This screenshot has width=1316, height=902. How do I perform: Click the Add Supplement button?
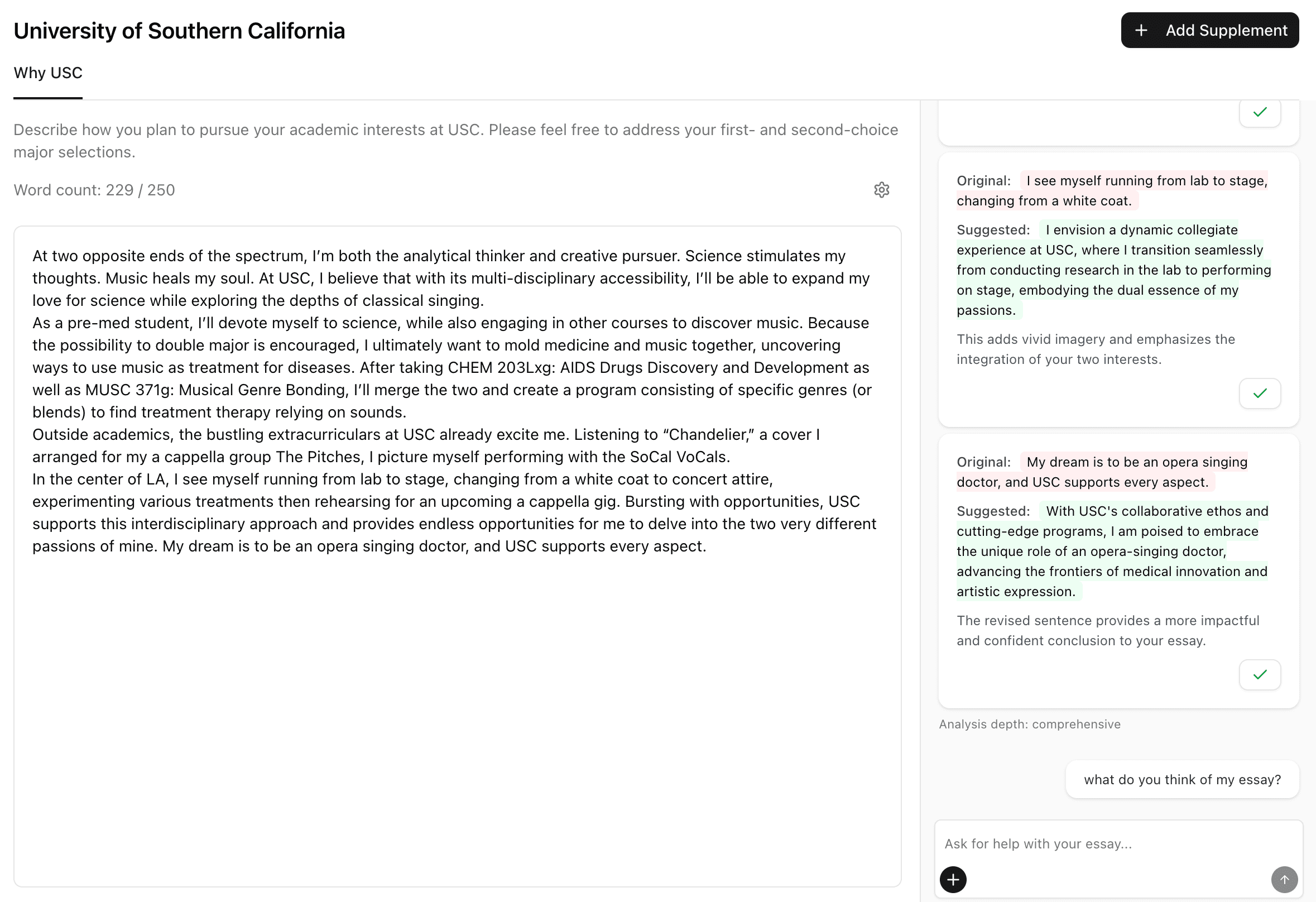(x=1209, y=31)
